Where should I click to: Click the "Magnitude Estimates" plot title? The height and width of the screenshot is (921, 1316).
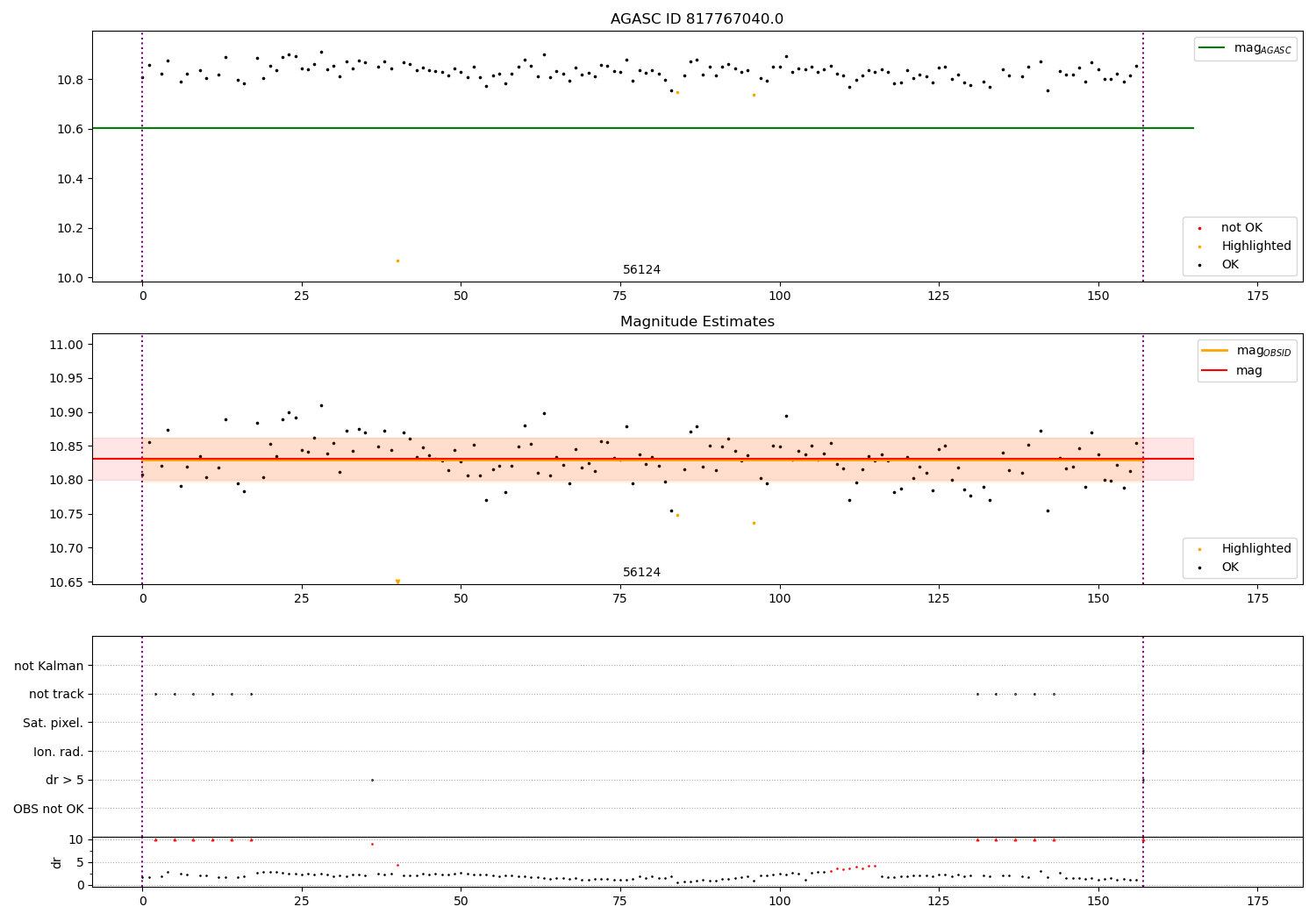coord(697,322)
